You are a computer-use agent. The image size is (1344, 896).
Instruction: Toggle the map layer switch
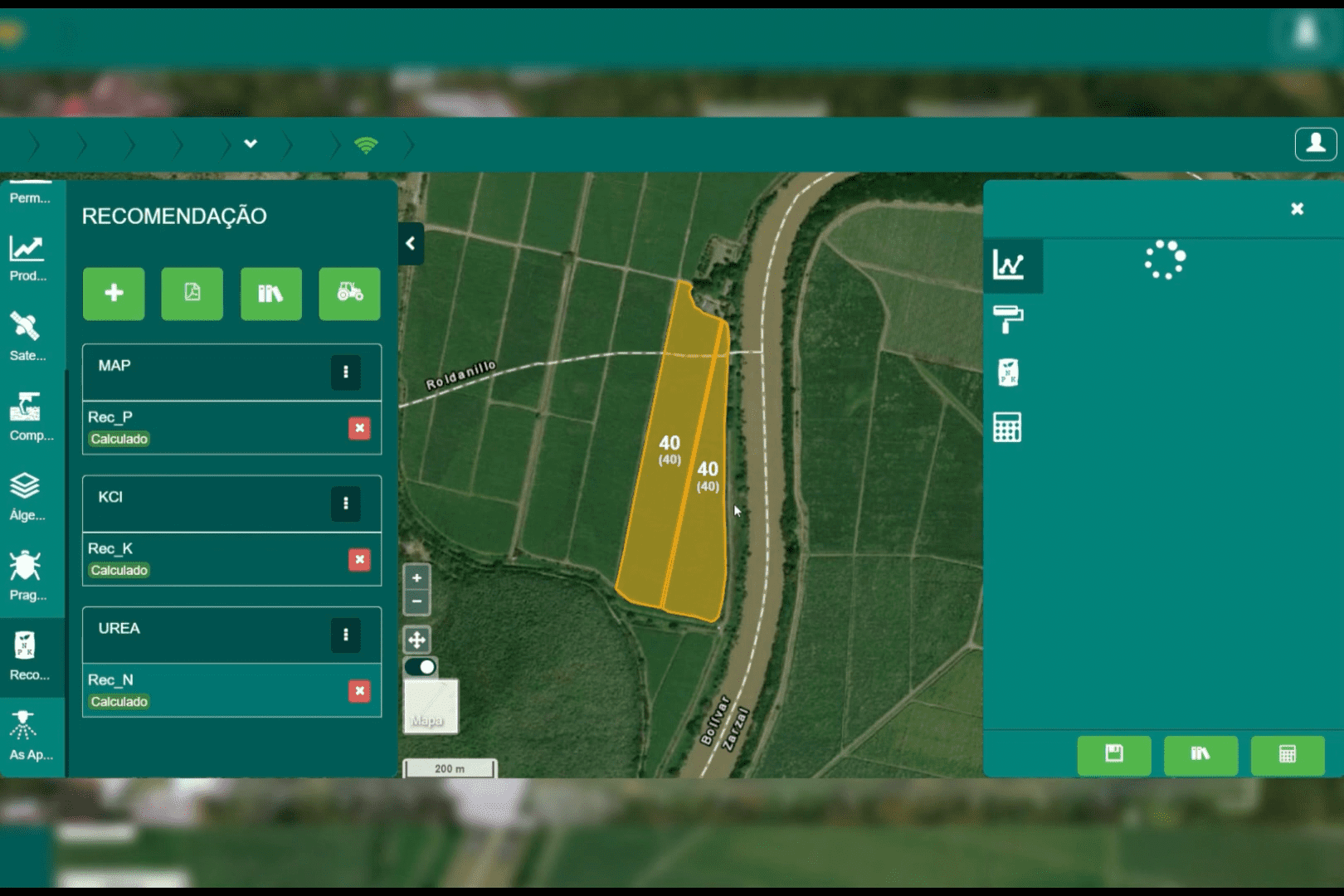click(421, 667)
